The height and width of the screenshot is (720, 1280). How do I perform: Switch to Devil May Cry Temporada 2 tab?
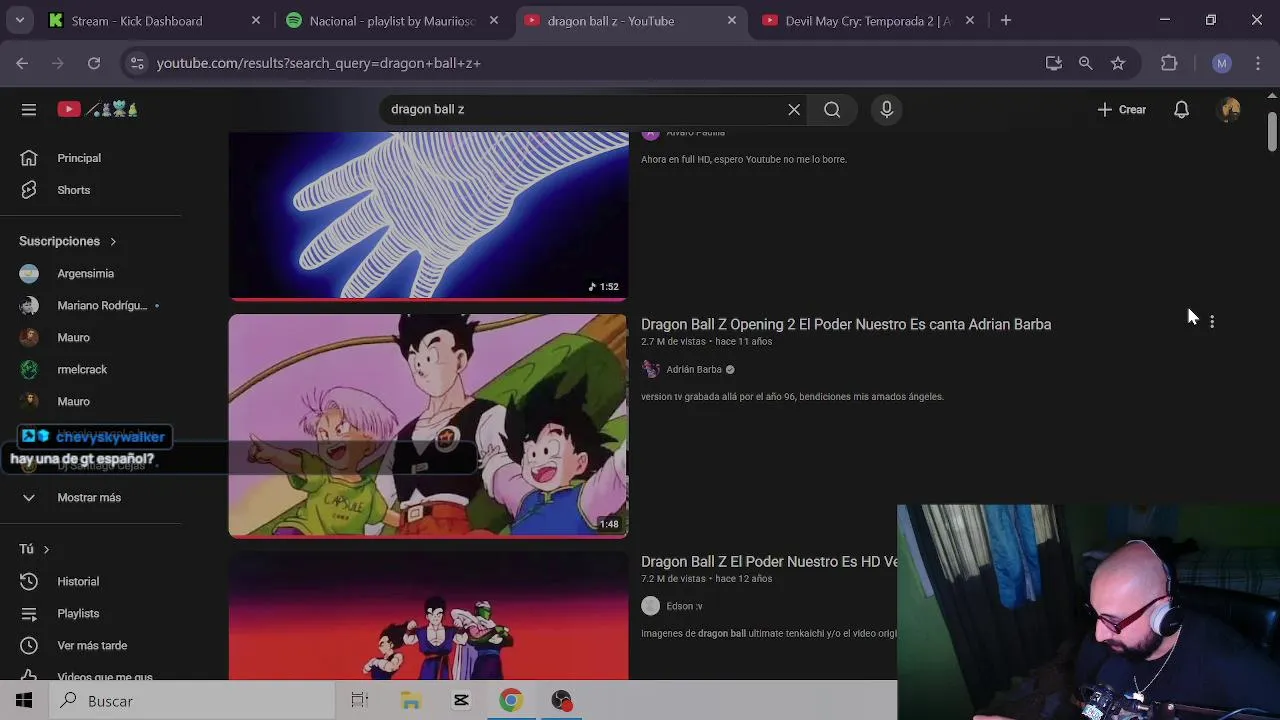868,20
